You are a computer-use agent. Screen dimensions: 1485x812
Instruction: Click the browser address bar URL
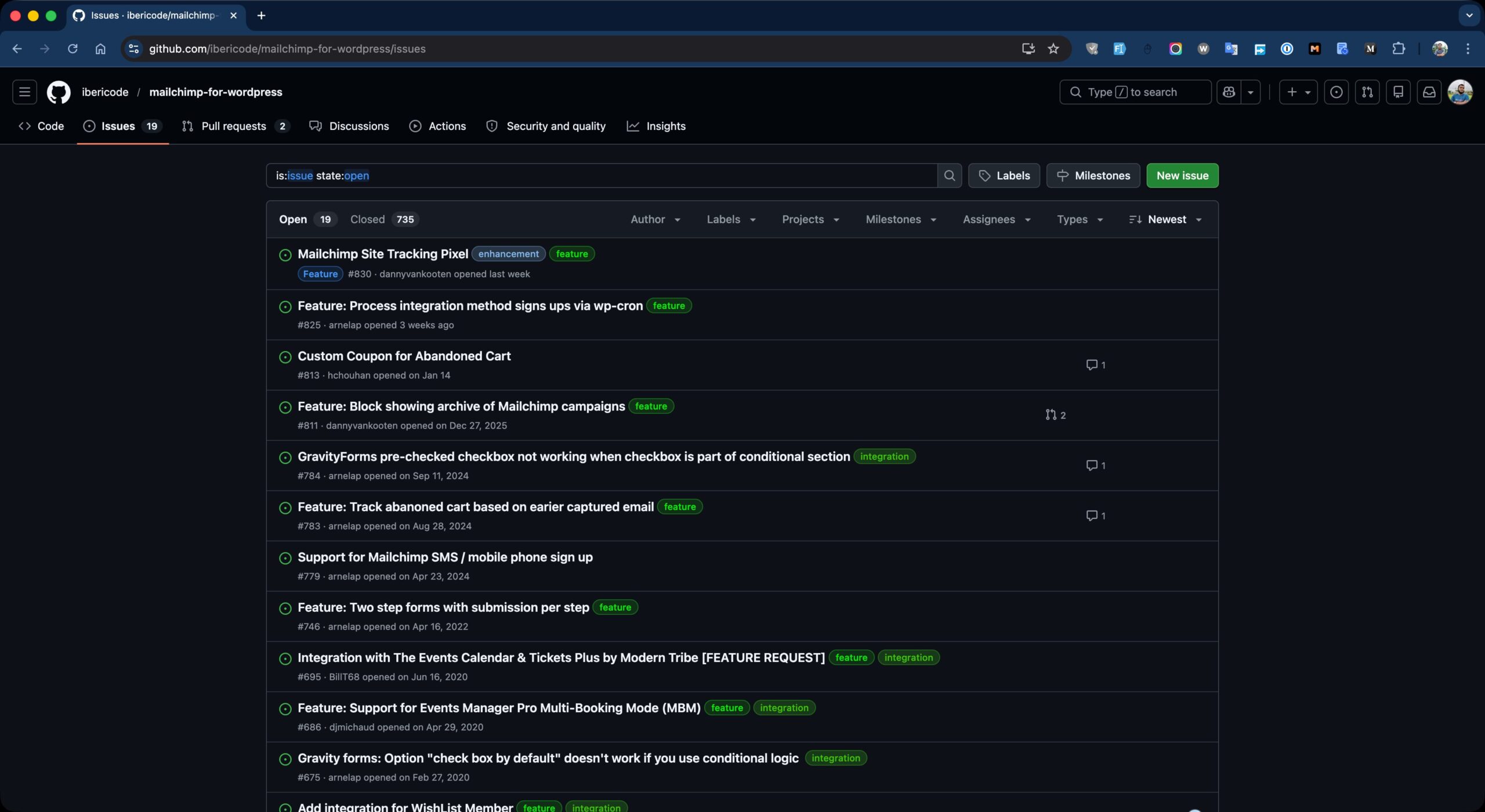(x=287, y=49)
